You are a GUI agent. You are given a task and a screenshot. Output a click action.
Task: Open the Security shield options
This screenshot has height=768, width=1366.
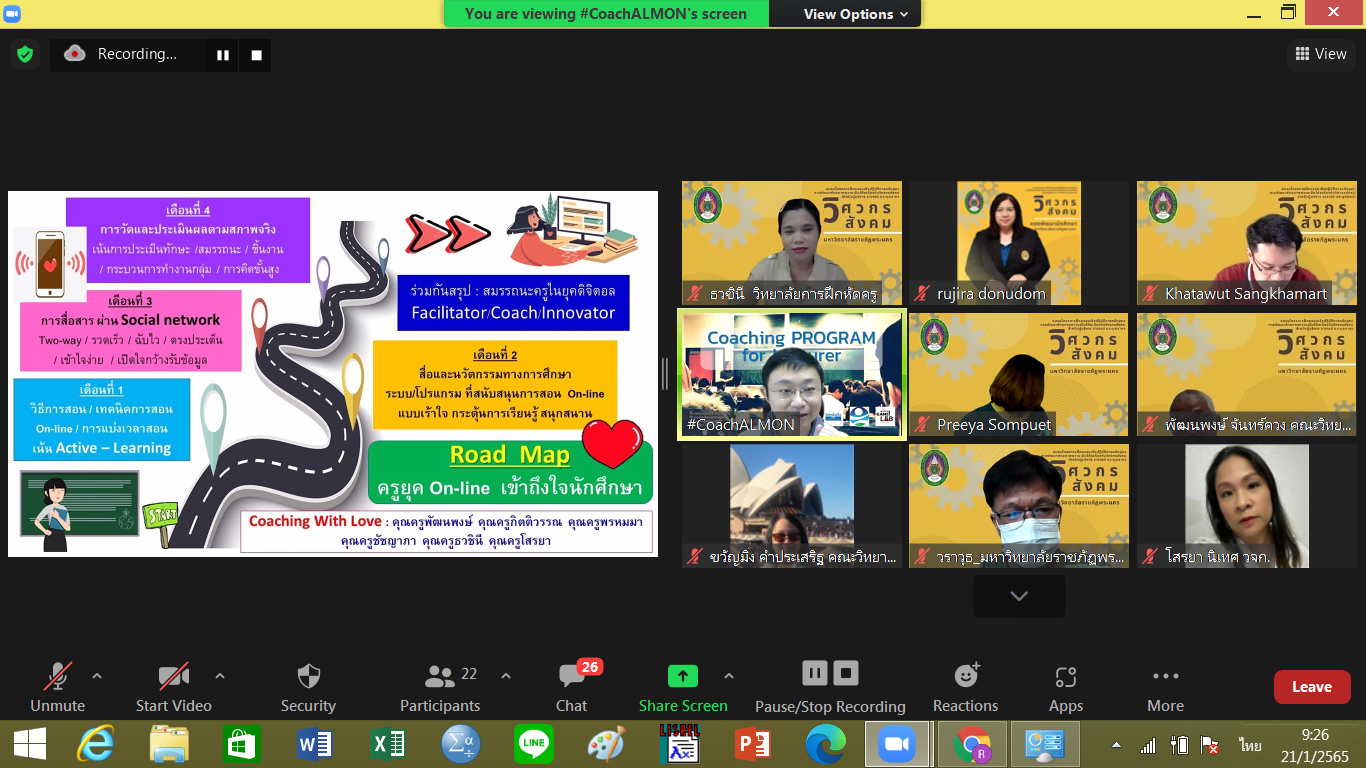tap(308, 686)
